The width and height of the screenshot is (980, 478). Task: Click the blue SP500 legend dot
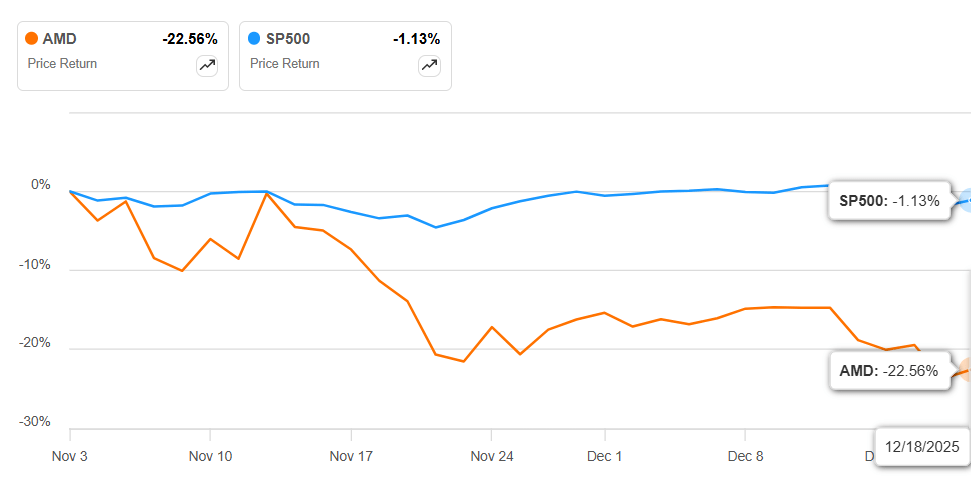(x=254, y=39)
